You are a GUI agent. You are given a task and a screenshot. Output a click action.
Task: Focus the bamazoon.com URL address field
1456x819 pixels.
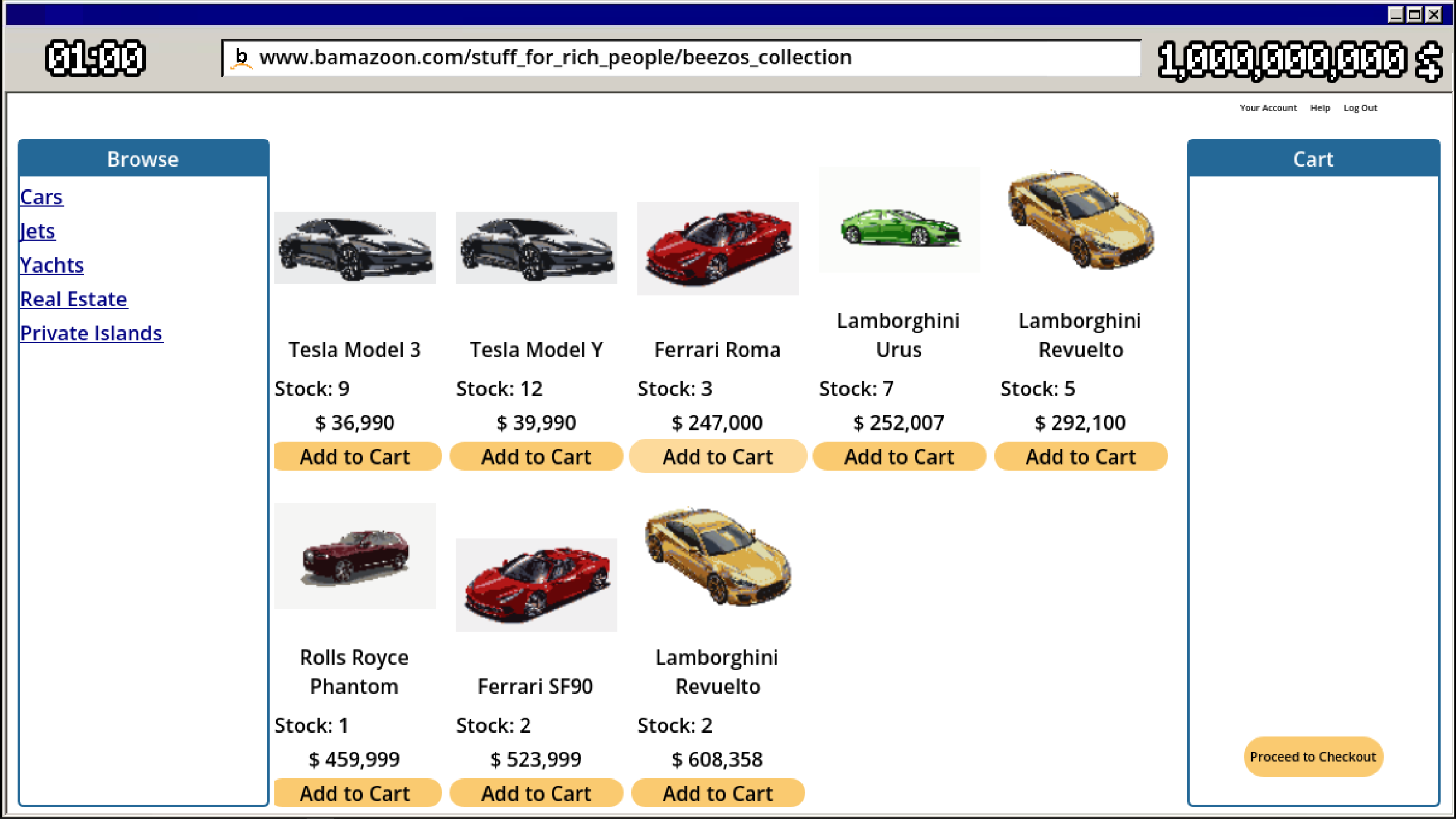681,57
